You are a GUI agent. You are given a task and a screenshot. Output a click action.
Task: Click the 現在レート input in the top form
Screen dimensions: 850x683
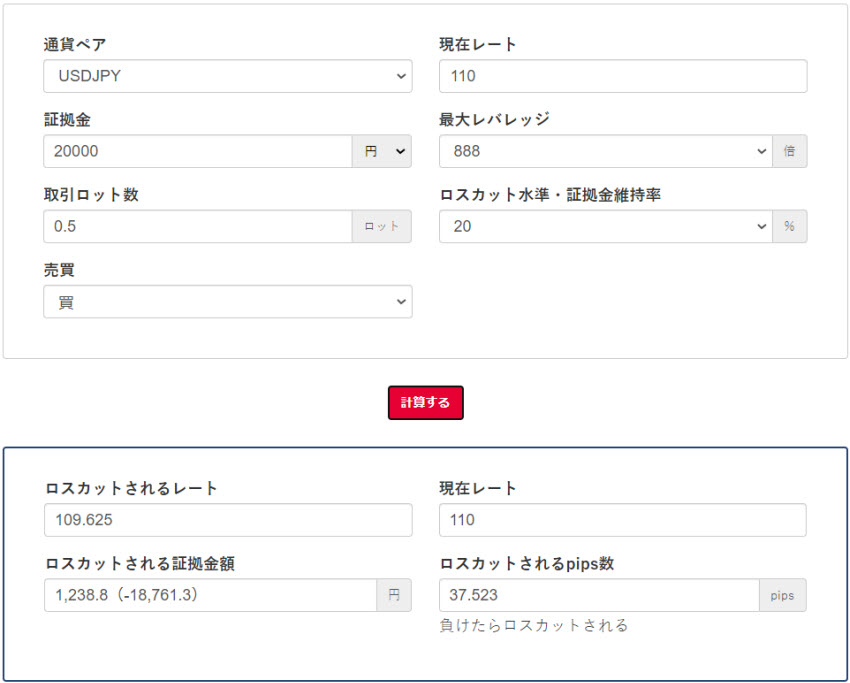(622, 76)
